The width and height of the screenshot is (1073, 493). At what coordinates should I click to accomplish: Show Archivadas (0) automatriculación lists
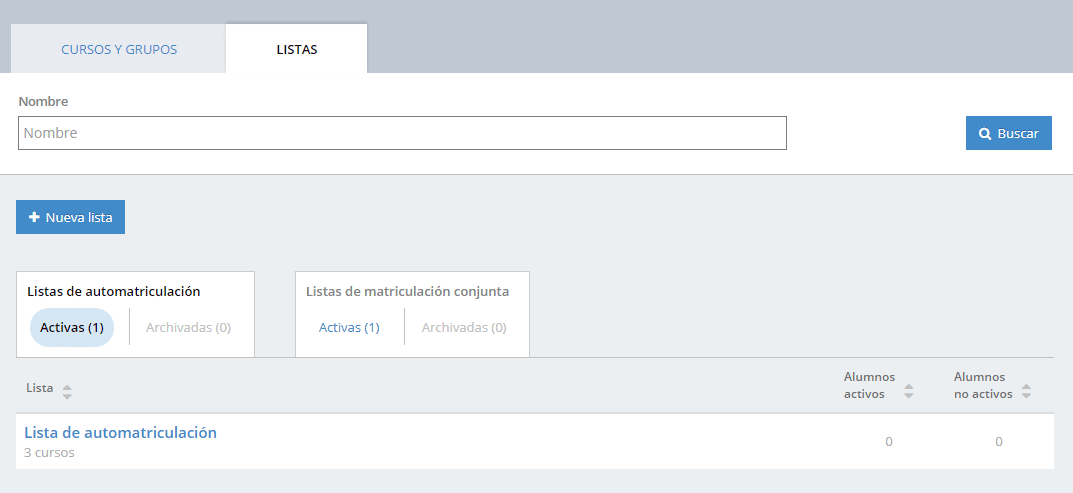pos(188,327)
